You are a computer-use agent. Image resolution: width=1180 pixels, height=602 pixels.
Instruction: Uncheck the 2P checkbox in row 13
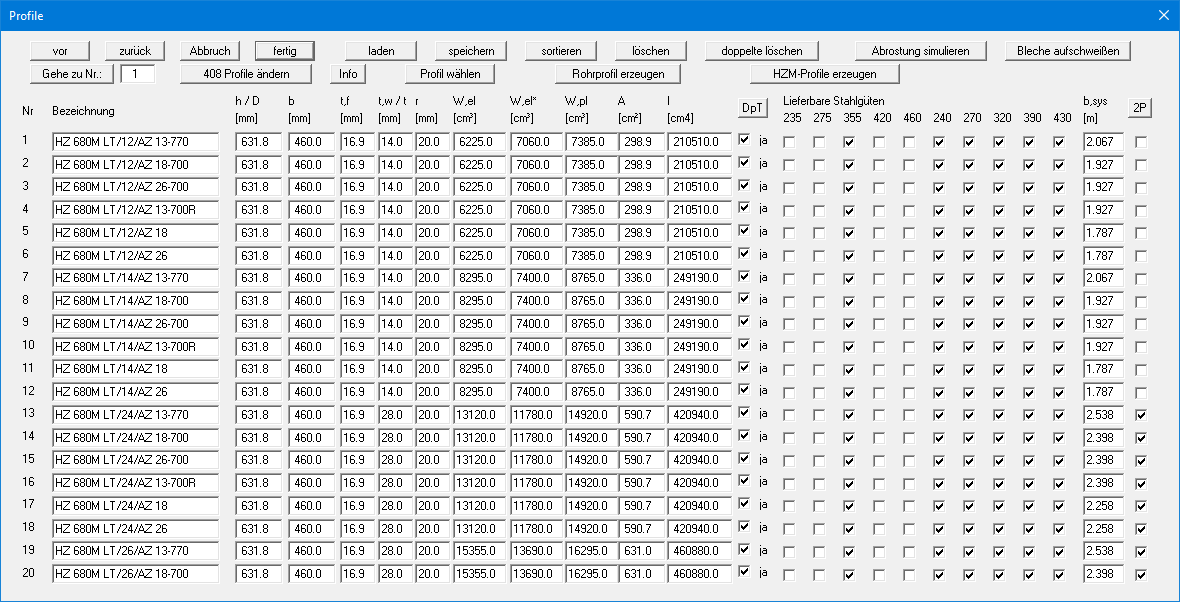[1141, 414]
